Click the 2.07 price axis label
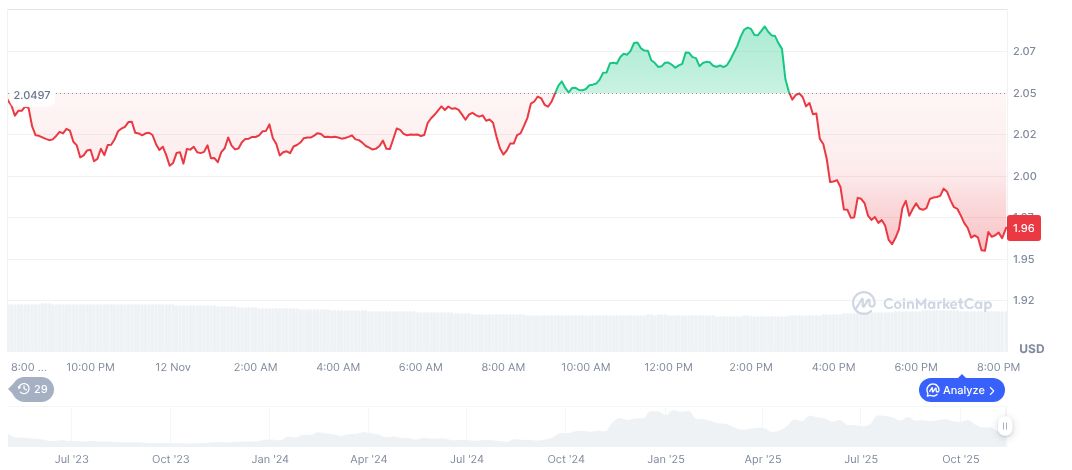This screenshot has height=470, width=1072. pyautogui.click(x=1023, y=51)
